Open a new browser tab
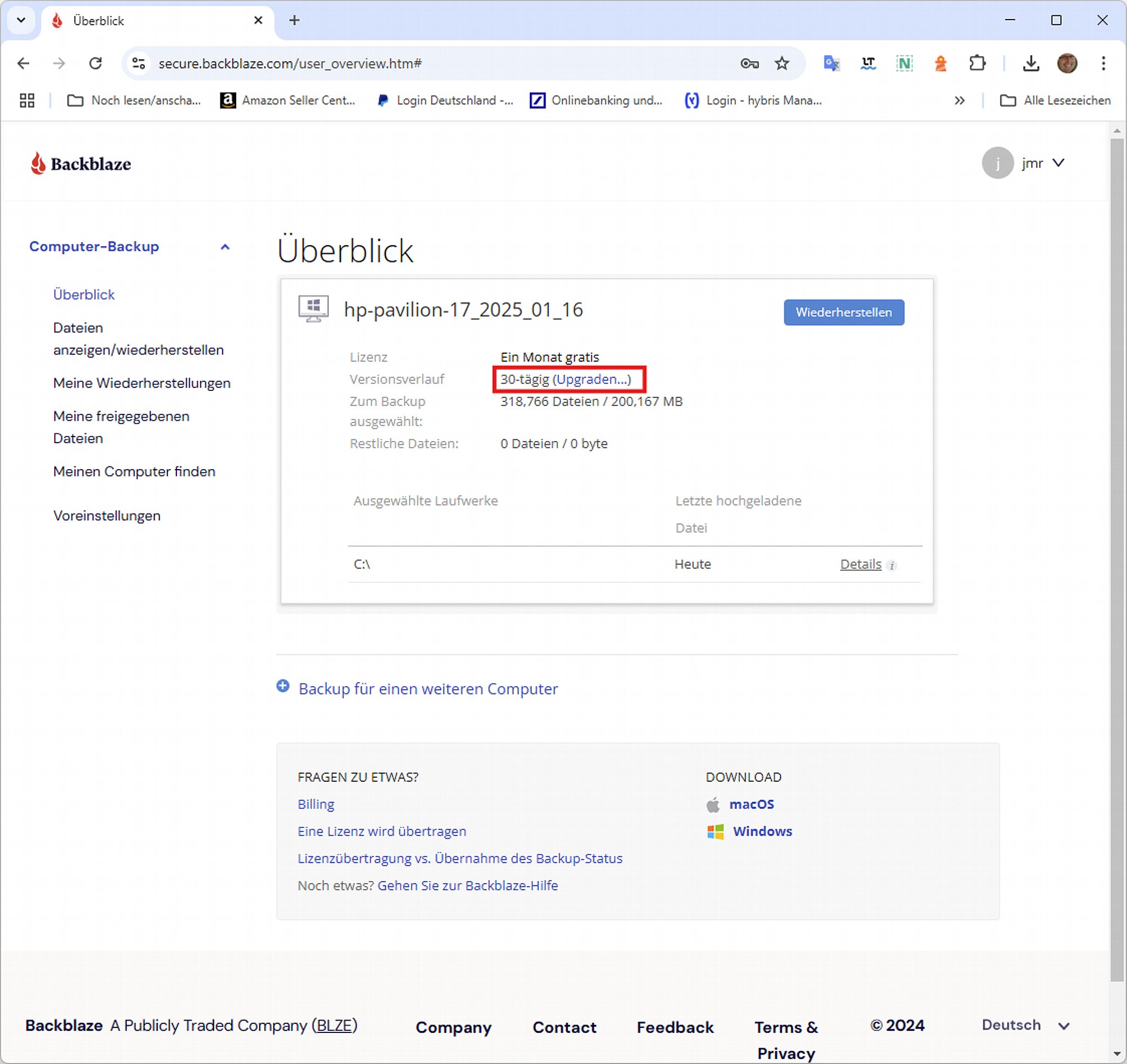The width and height of the screenshot is (1127, 1064). point(294,20)
